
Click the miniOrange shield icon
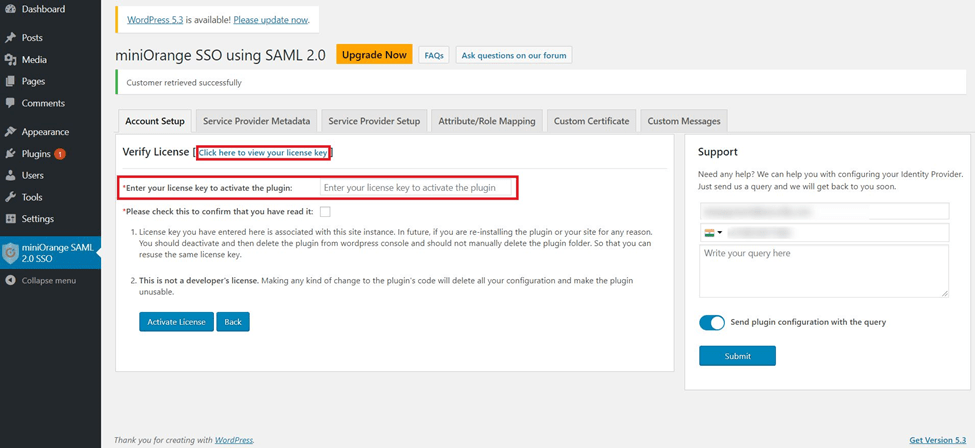11,253
